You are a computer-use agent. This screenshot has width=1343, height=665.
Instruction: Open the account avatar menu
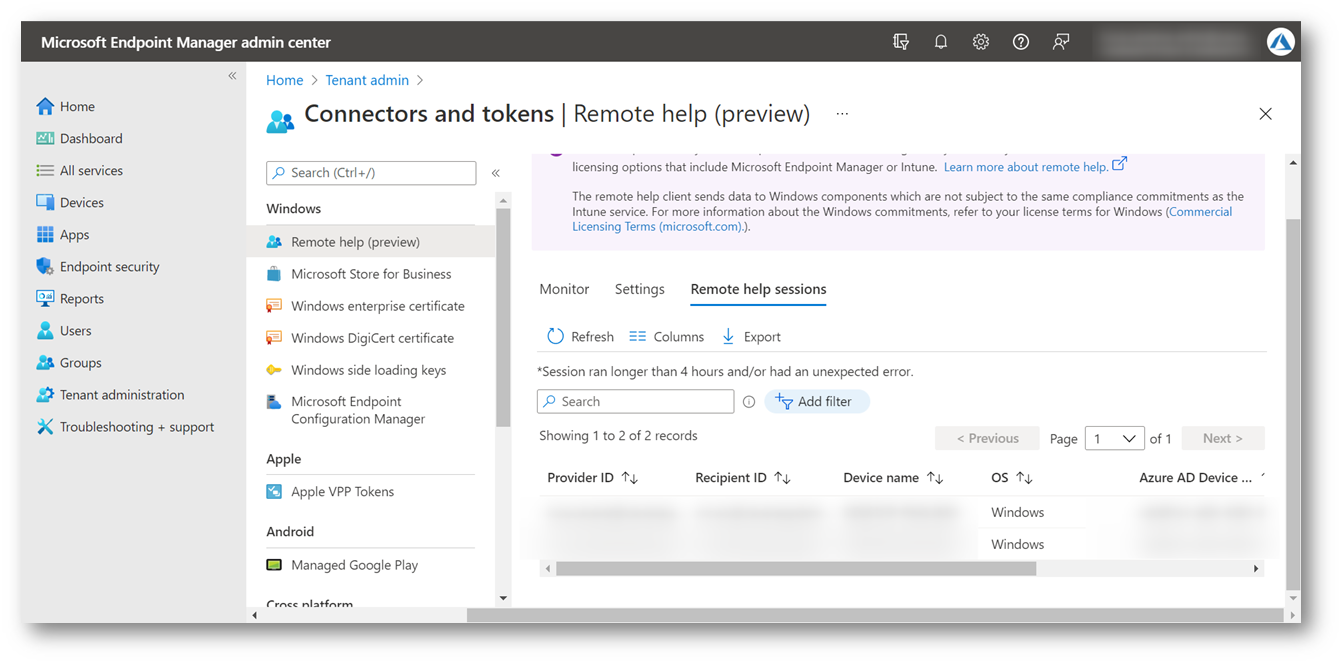pyautogui.click(x=1281, y=42)
